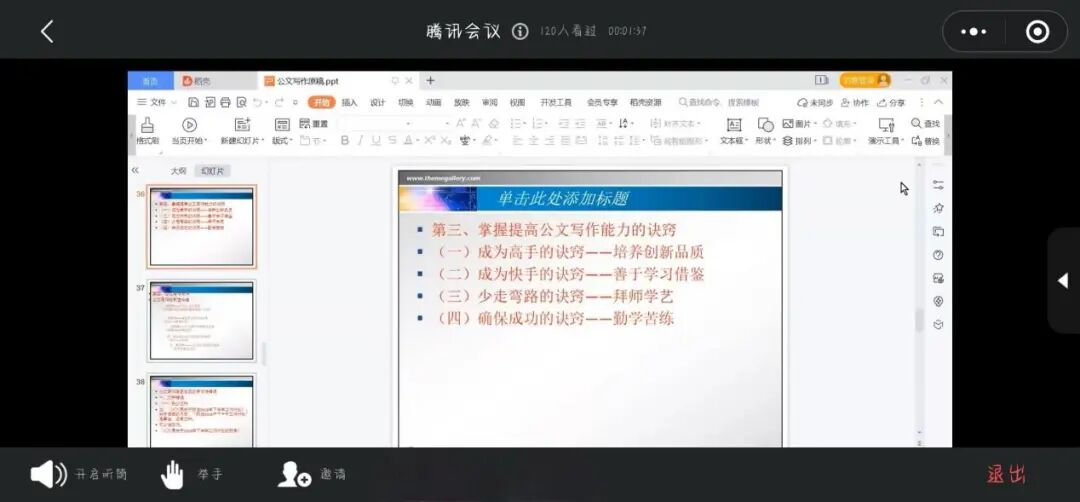This screenshot has height=502, width=1080.
Task: Open the 版式 layout dropdown
Action: (x=282, y=140)
